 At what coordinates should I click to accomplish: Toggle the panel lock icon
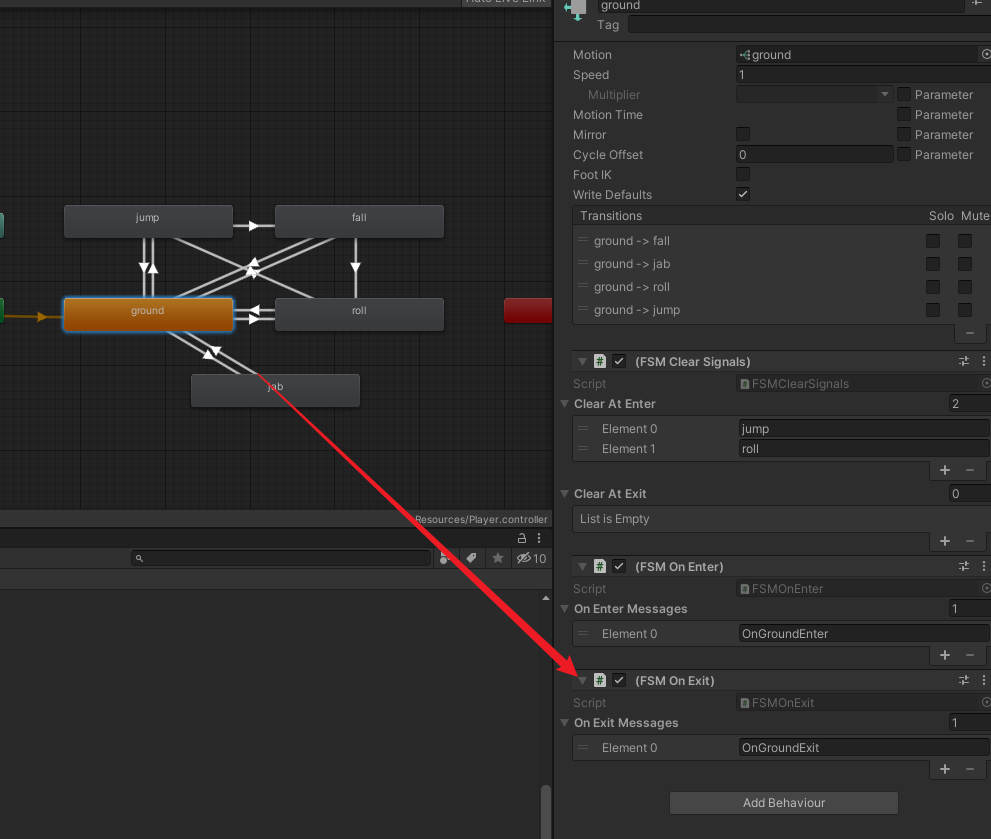(522, 538)
